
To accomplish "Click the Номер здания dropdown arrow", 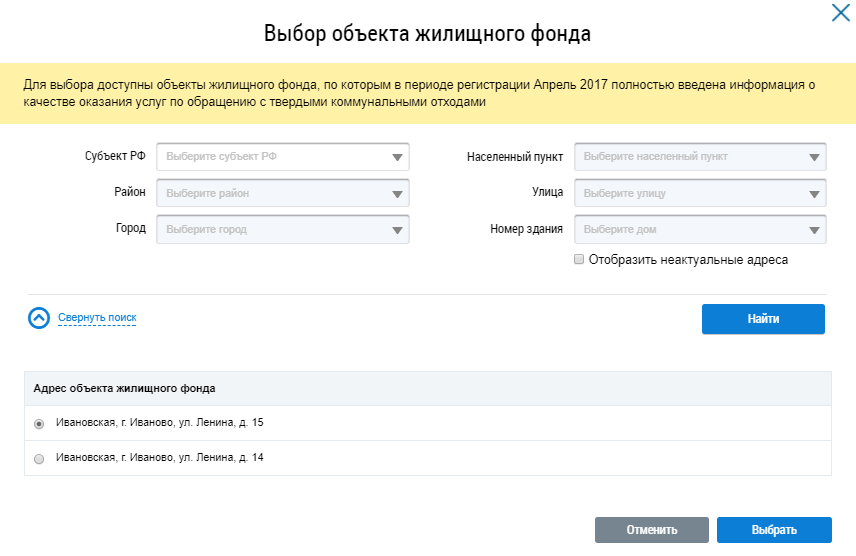I will pyautogui.click(x=814, y=230).
